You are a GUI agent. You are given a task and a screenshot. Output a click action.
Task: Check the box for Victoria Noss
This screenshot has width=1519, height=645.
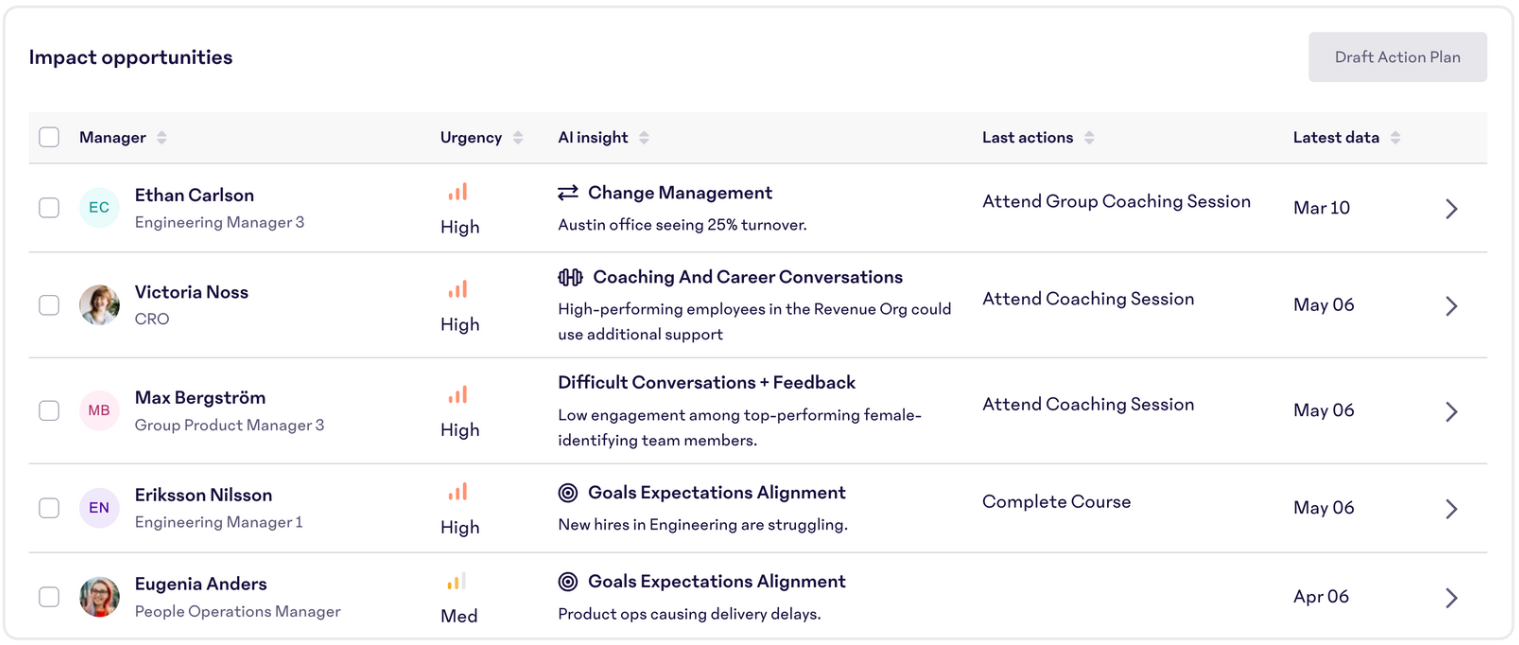pos(49,305)
